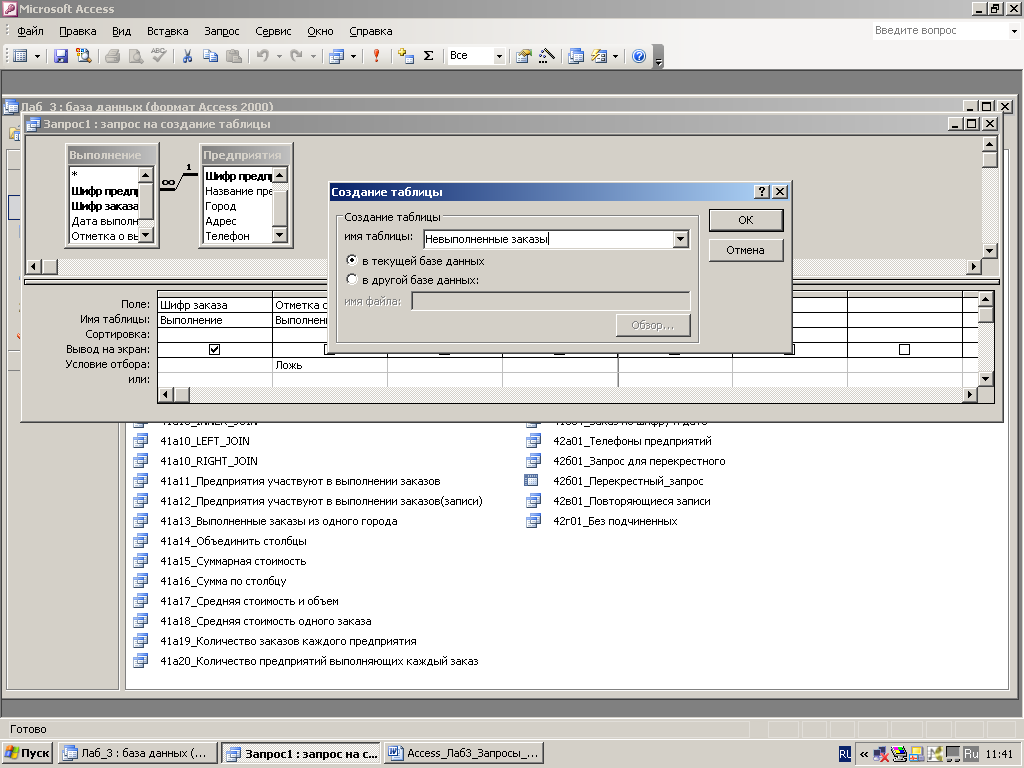Switch to Access_Лаб3_Запросы Word taskbar button
Image resolution: width=1024 pixels, height=768 pixels.
click(464, 753)
